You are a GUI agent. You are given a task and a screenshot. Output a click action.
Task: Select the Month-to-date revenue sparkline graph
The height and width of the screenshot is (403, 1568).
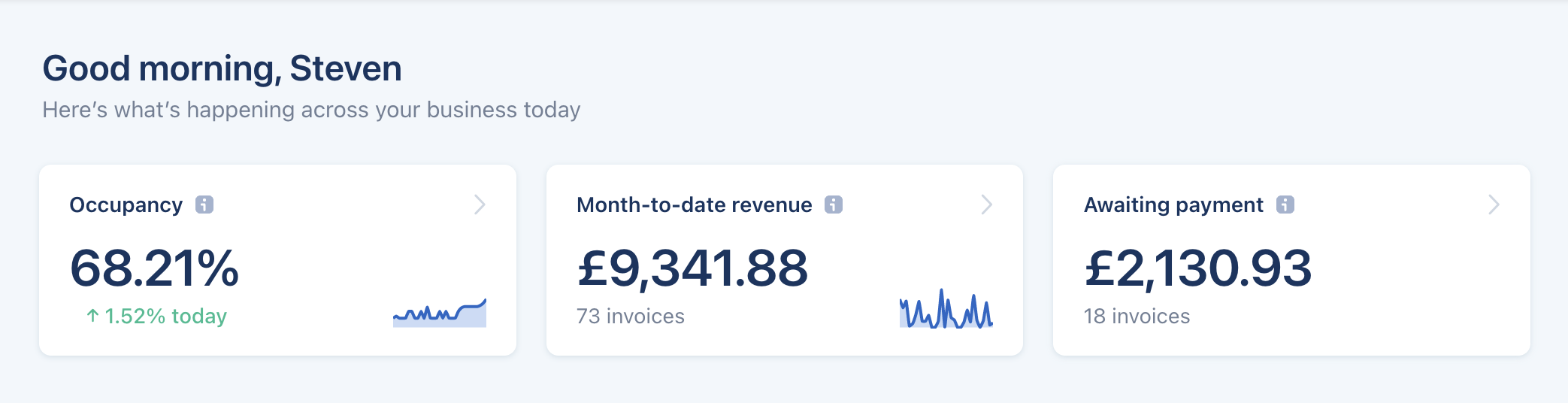coord(946,310)
